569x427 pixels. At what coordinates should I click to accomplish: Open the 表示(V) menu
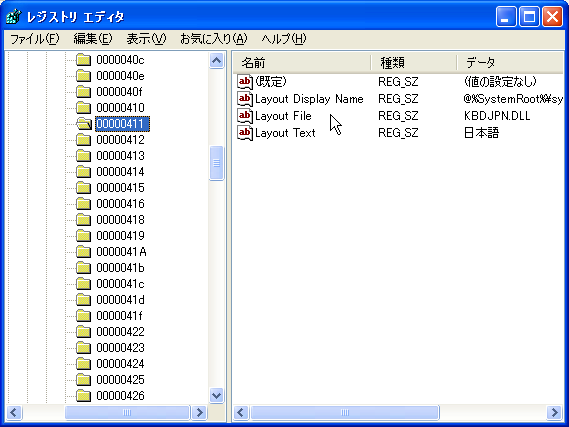point(146,39)
